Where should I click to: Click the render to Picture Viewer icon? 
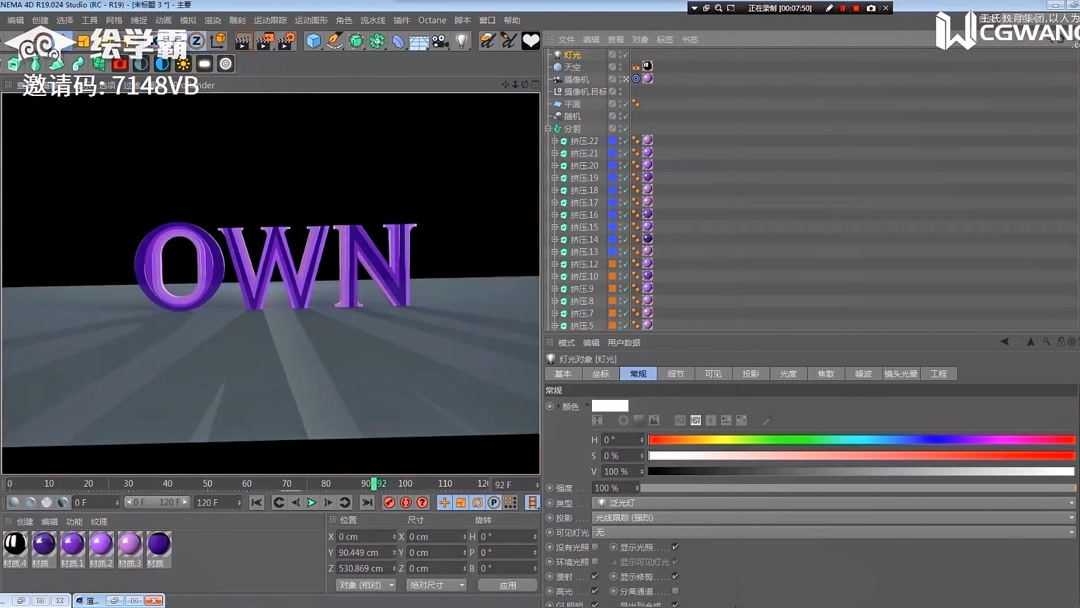coord(262,40)
